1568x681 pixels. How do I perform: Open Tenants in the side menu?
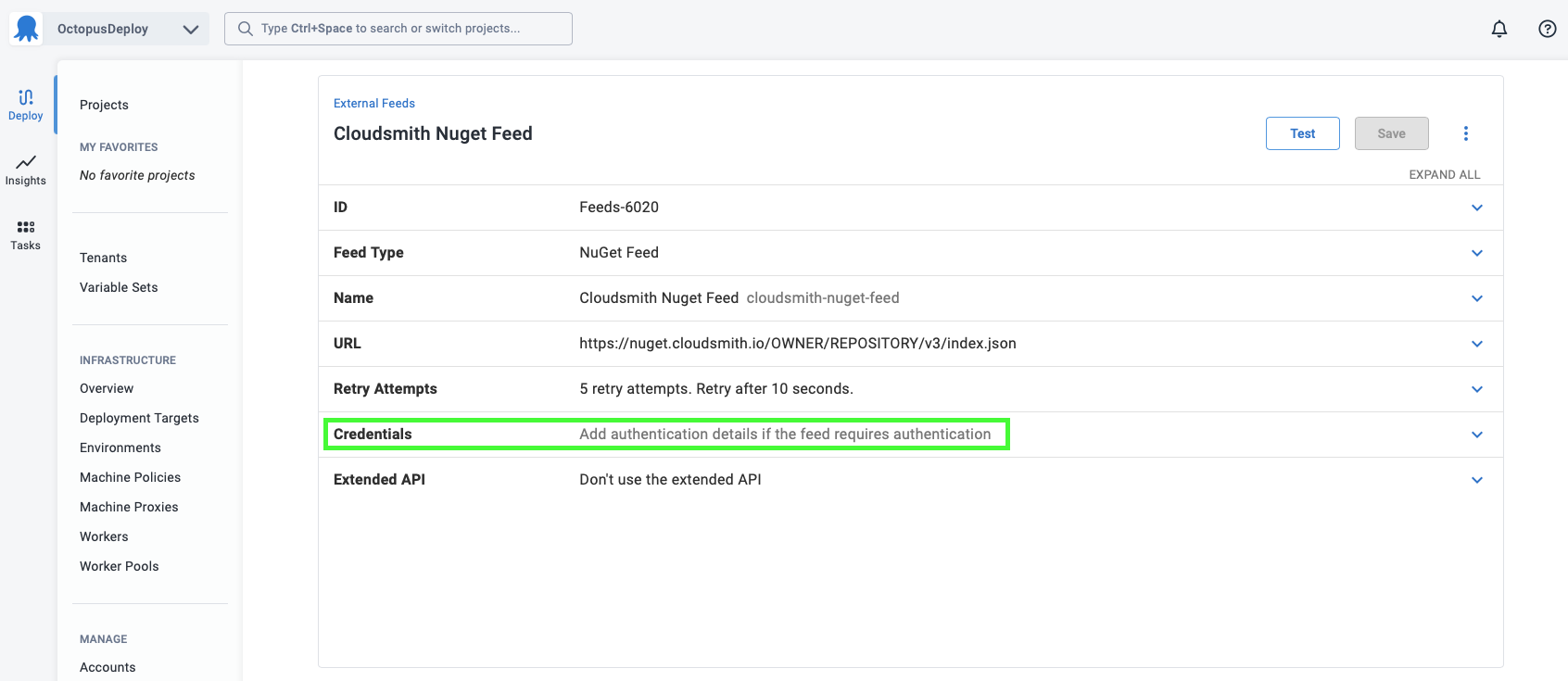pyautogui.click(x=103, y=258)
